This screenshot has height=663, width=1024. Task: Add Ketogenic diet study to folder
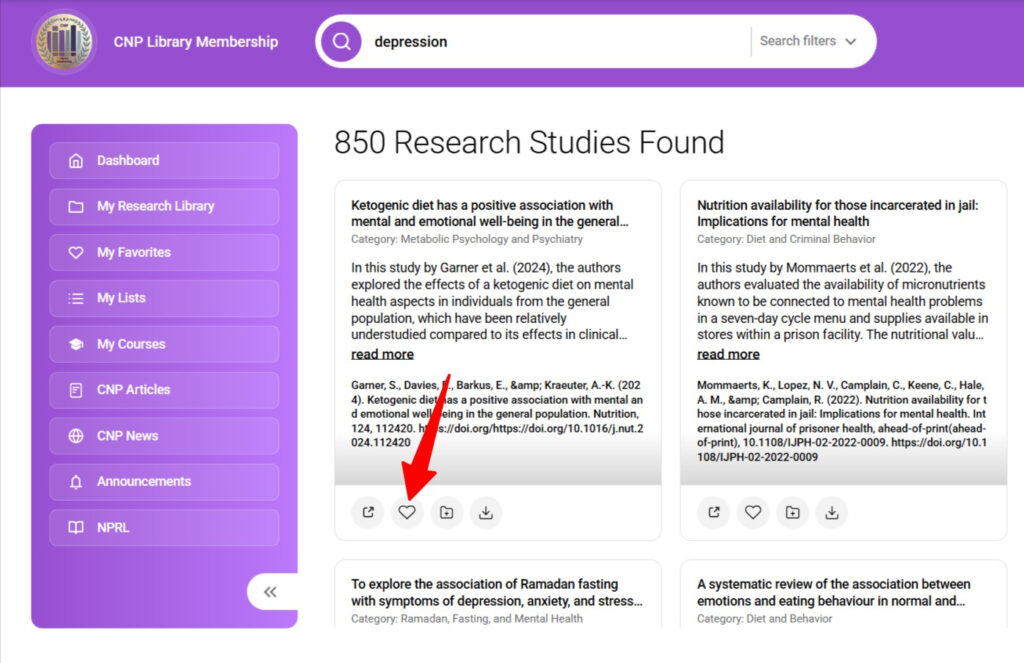click(446, 513)
